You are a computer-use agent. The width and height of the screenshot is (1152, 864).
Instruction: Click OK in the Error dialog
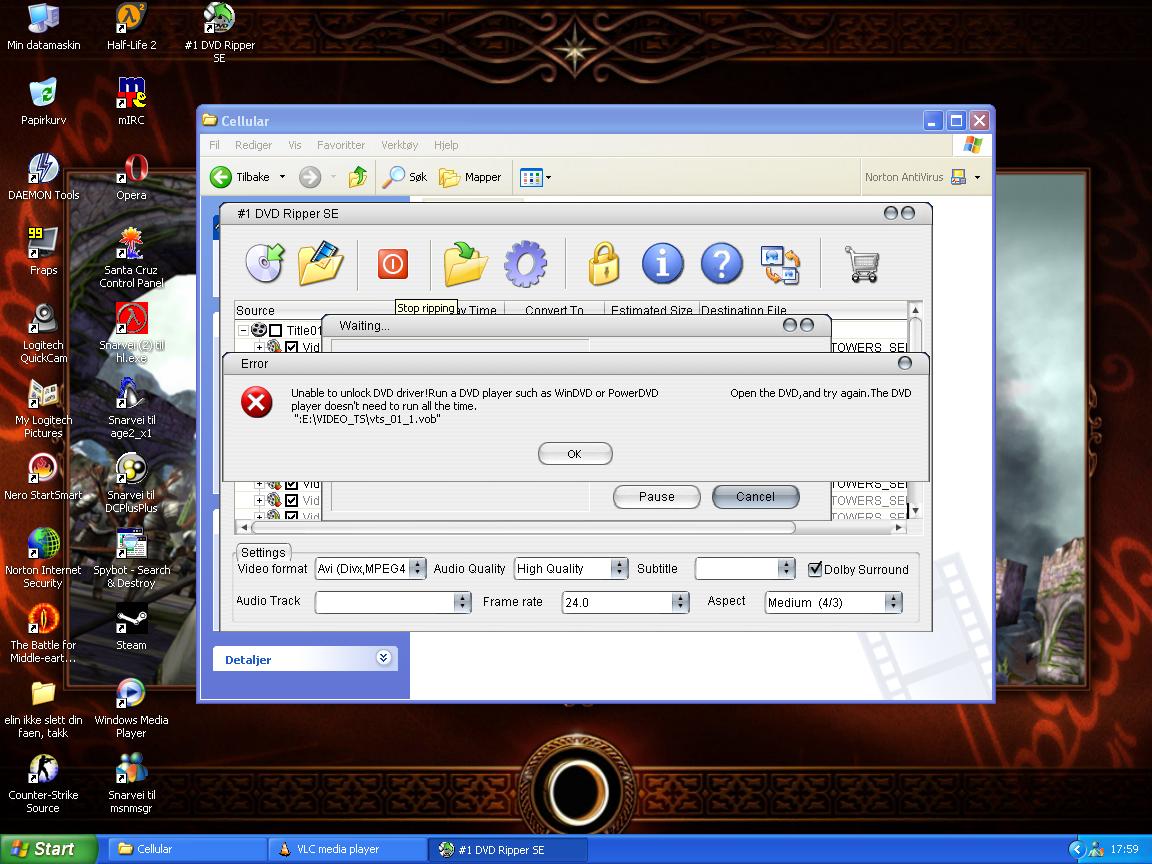click(575, 453)
